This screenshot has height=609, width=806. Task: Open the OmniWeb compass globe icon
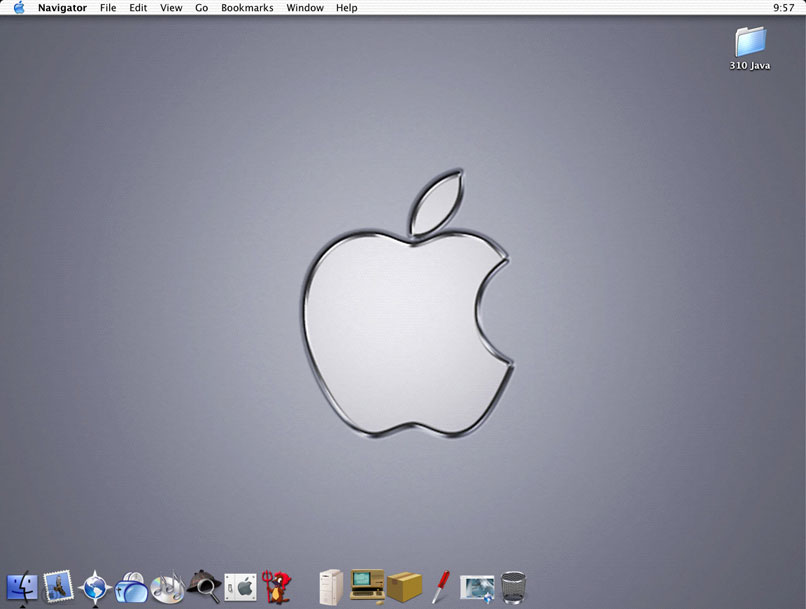tap(95, 587)
